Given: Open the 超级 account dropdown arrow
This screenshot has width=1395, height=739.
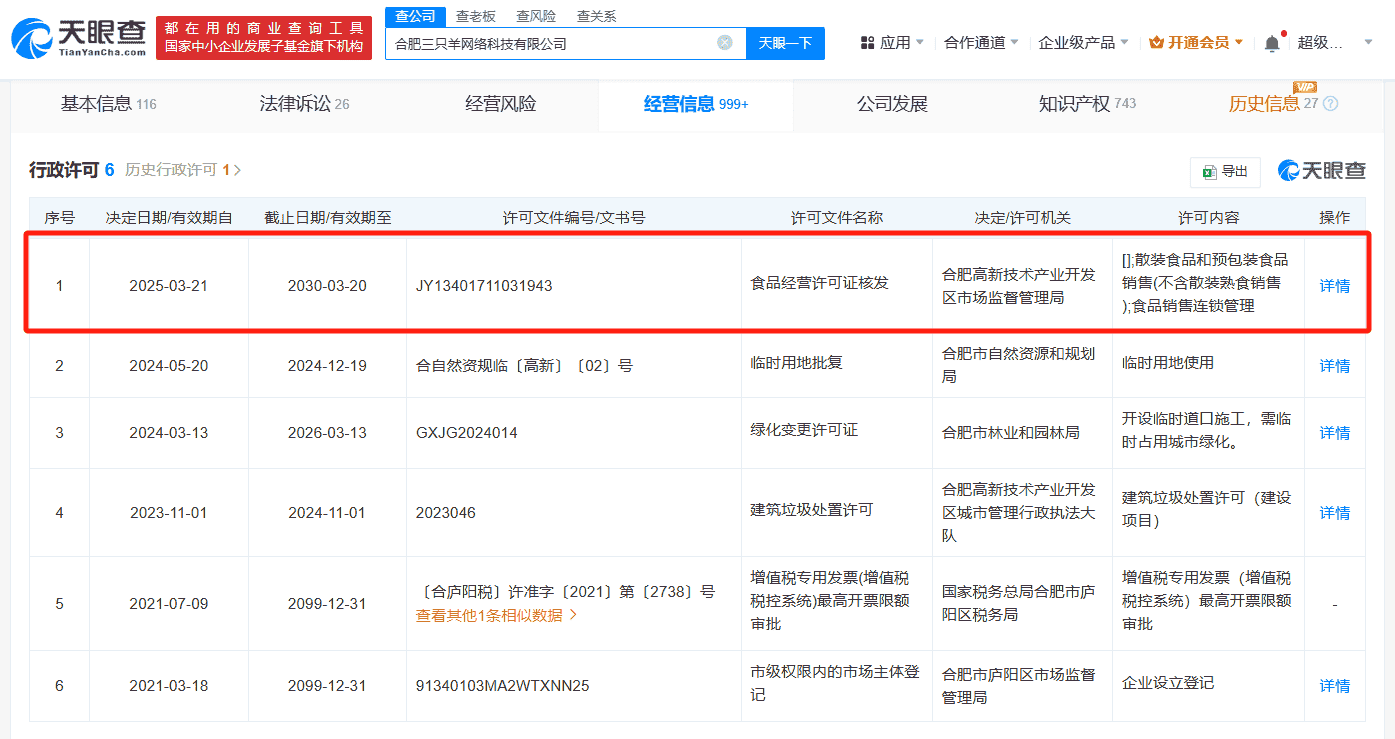Looking at the screenshot, I should (x=1367, y=41).
